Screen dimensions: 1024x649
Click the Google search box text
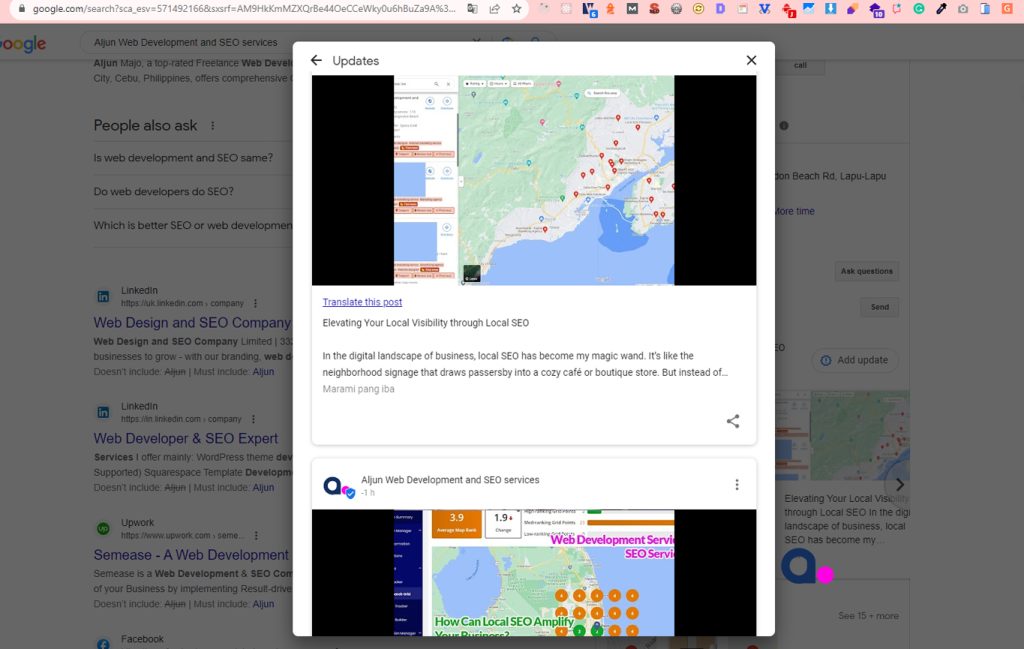point(185,42)
